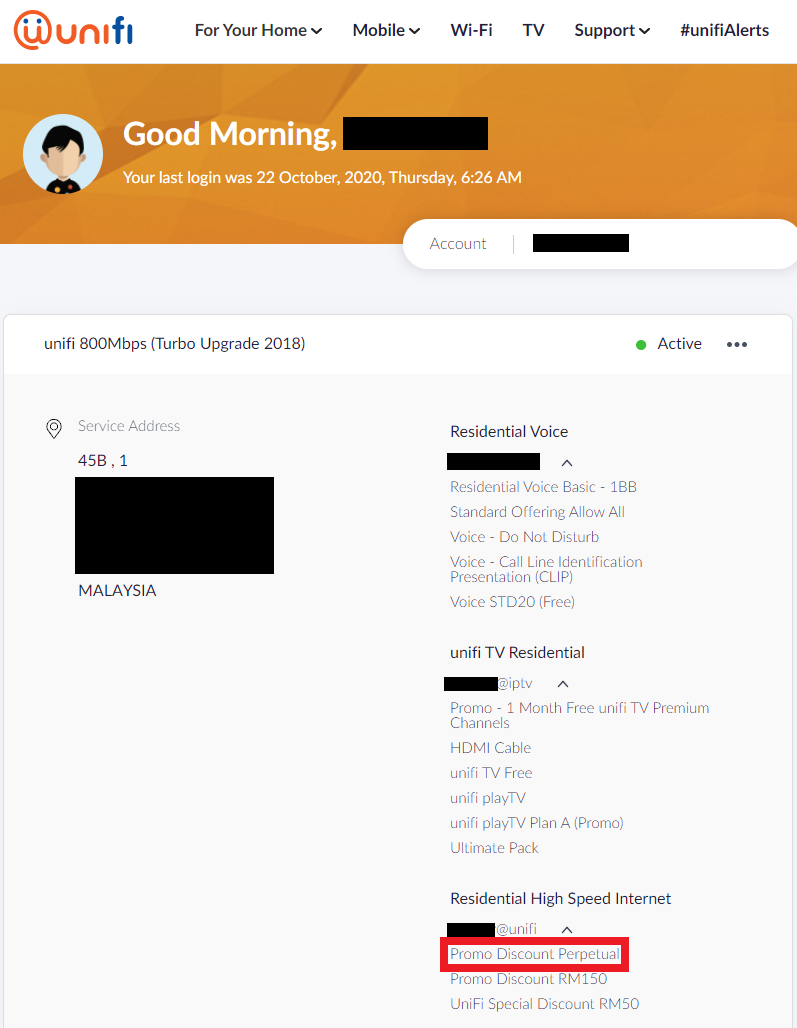Viewport: 797px width, 1028px height.
Task: Select Voice - Do Not Disturb
Action: click(524, 537)
